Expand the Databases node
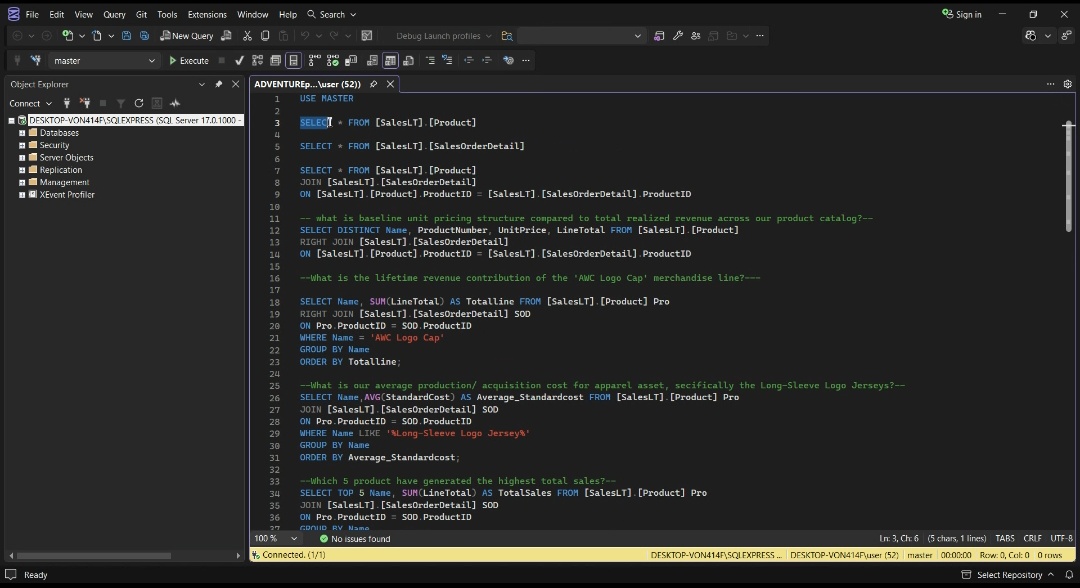1080x588 pixels. tap(22, 133)
